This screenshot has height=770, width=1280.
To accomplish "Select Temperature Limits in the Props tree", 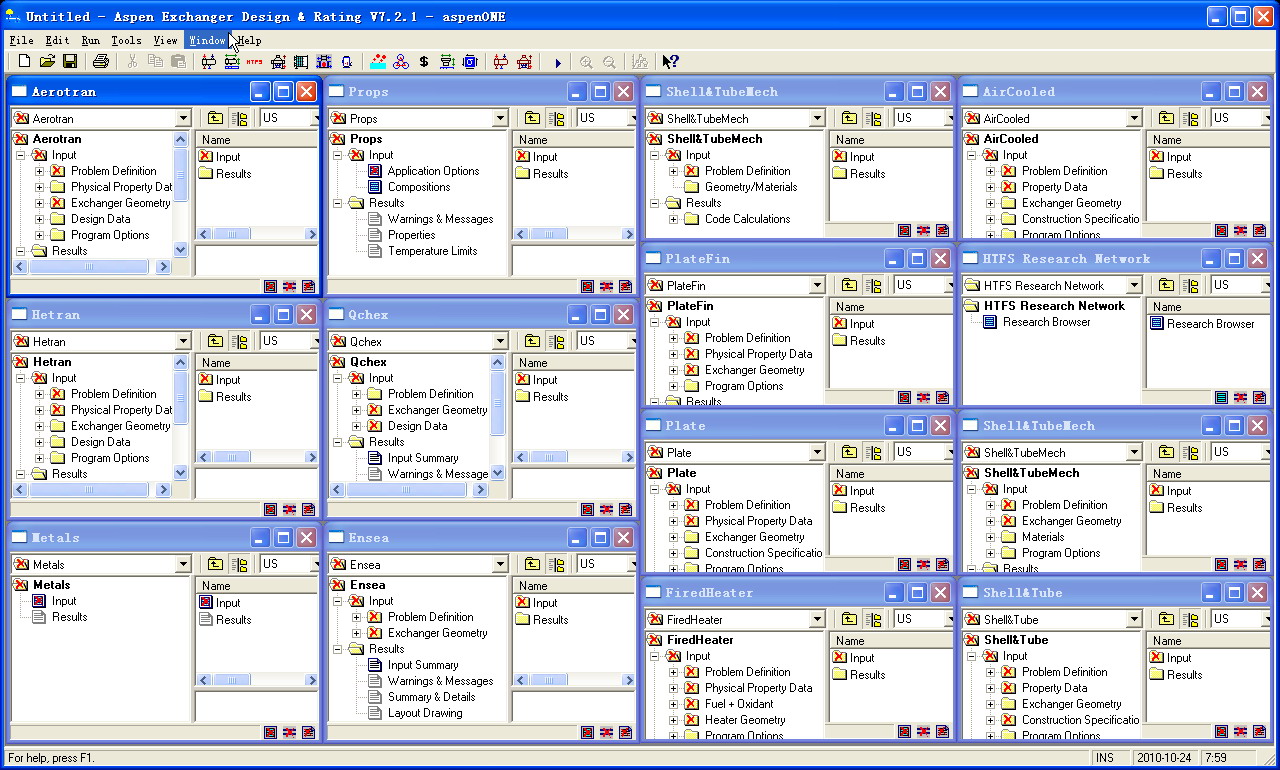I will [432, 251].
